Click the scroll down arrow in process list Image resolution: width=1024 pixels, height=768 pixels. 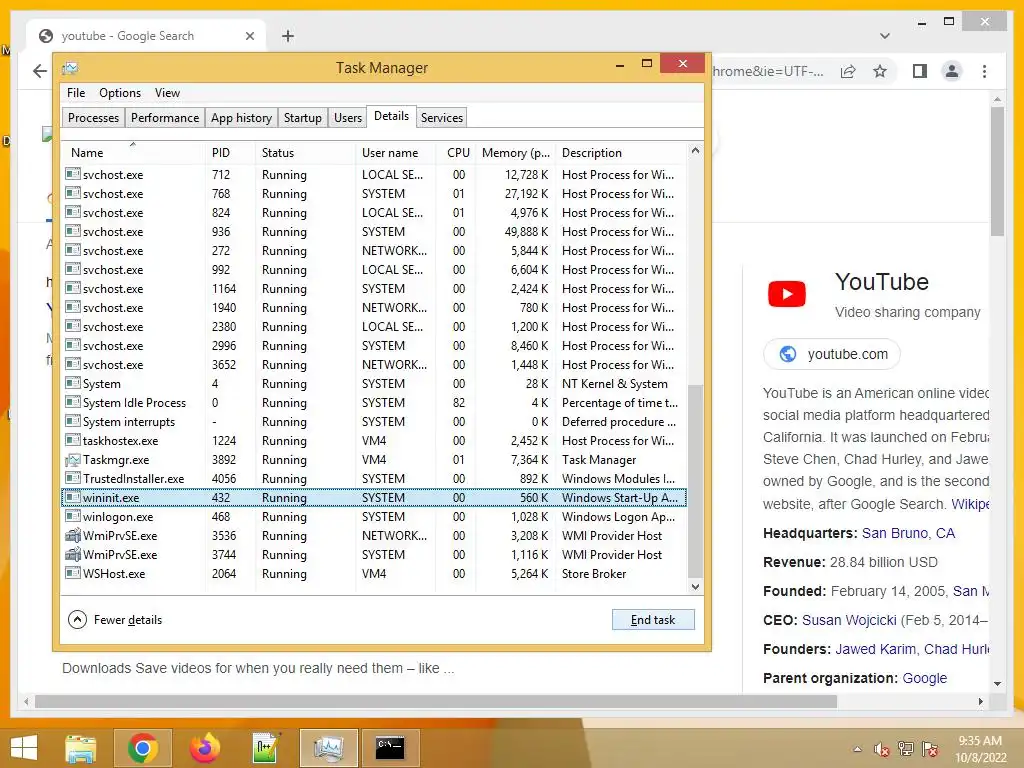(x=696, y=586)
